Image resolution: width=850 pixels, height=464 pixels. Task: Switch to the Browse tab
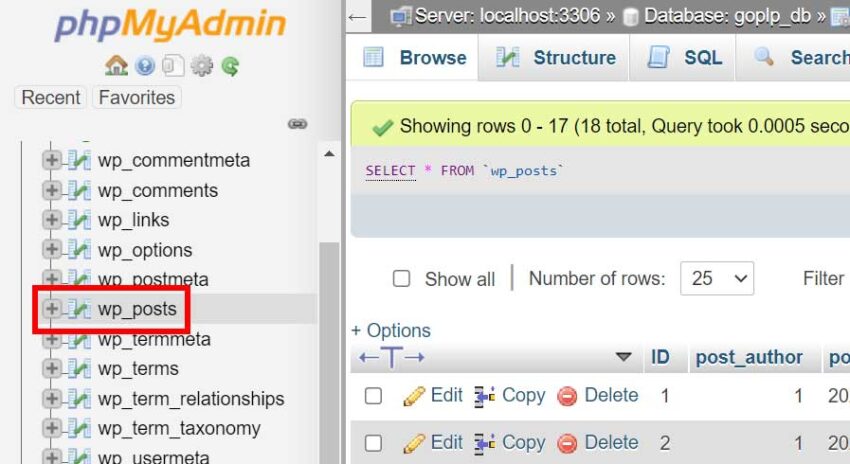click(x=414, y=57)
